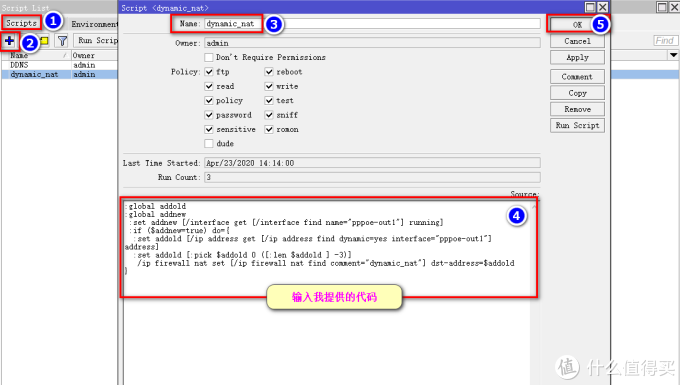
Task: Maximize the Script dynamic_nat dialog
Action: [x=590, y=7]
